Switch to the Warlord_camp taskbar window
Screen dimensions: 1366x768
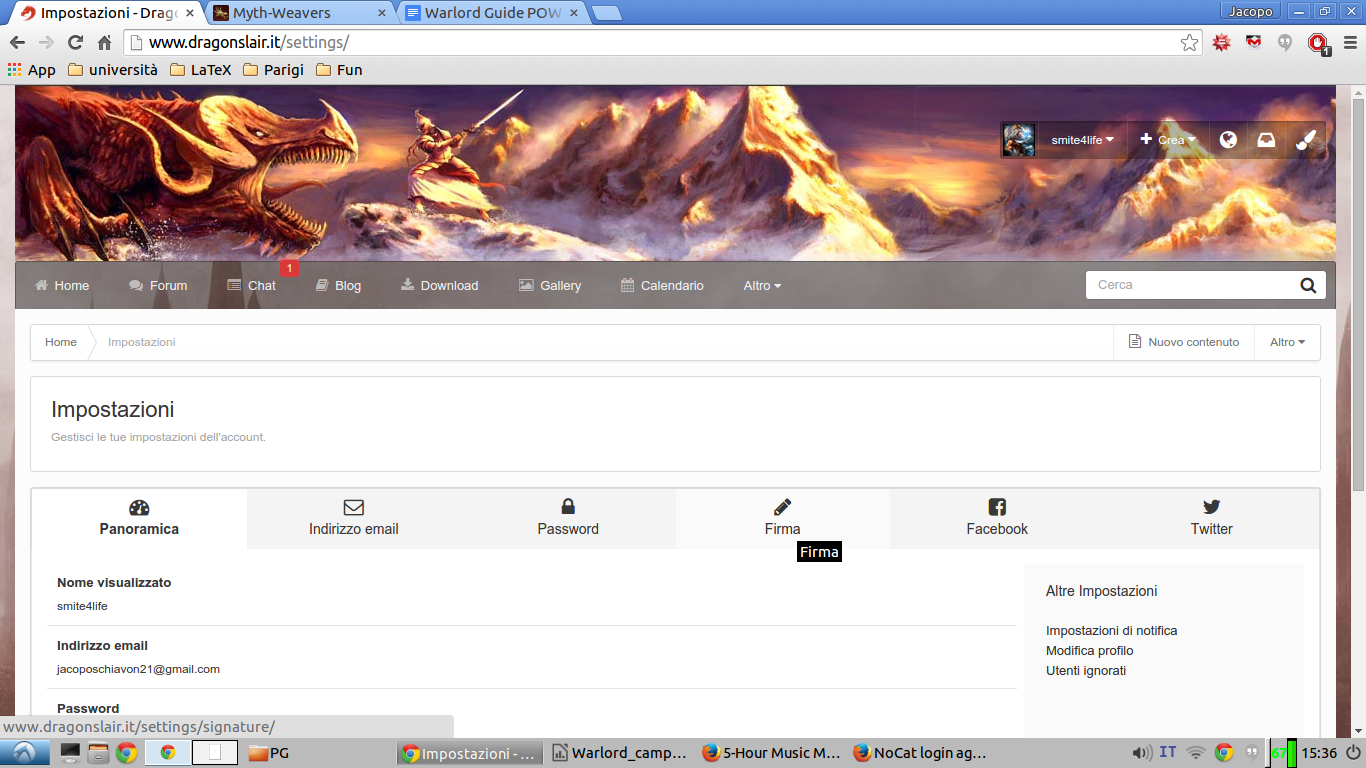(x=619, y=753)
